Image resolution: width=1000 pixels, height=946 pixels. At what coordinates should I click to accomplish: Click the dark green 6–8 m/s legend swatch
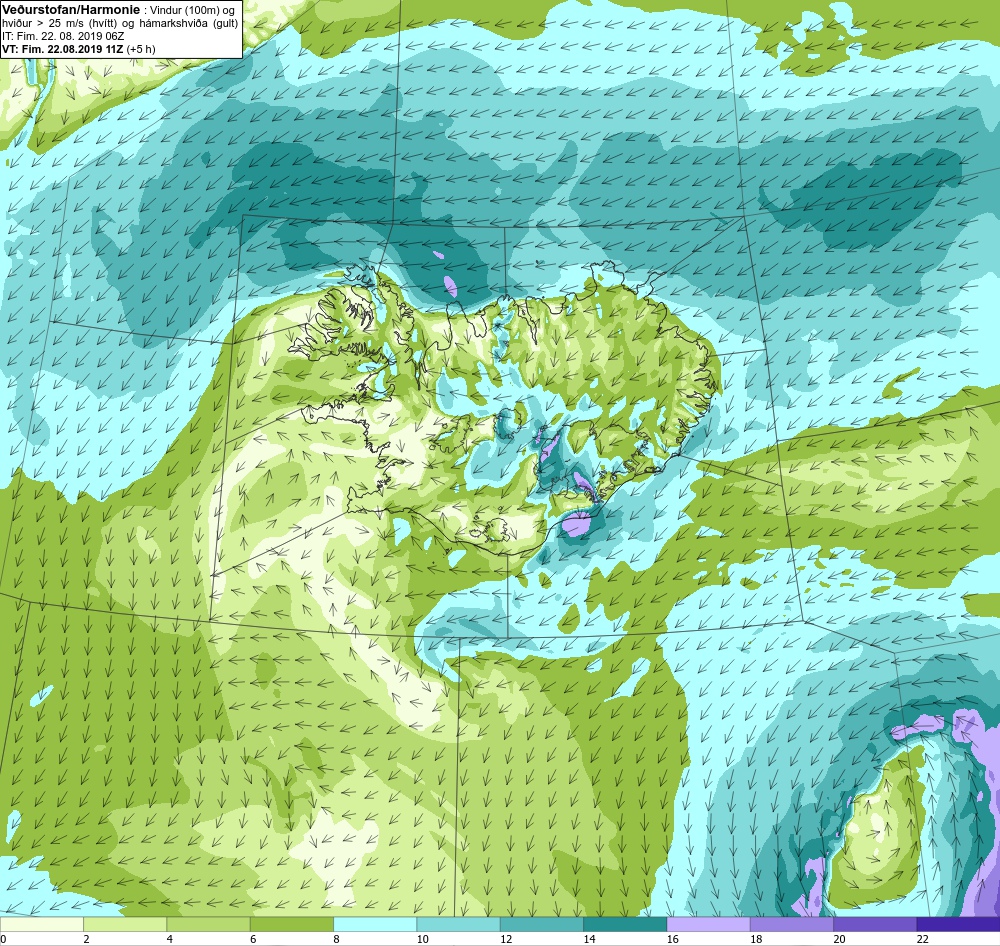291,924
